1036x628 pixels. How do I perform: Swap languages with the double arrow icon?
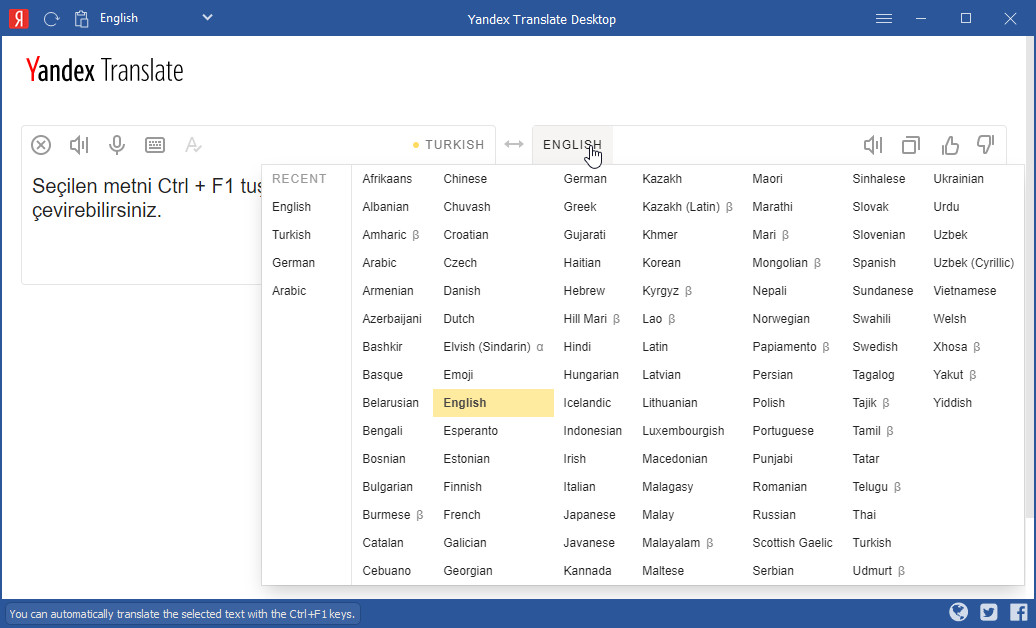(514, 144)
